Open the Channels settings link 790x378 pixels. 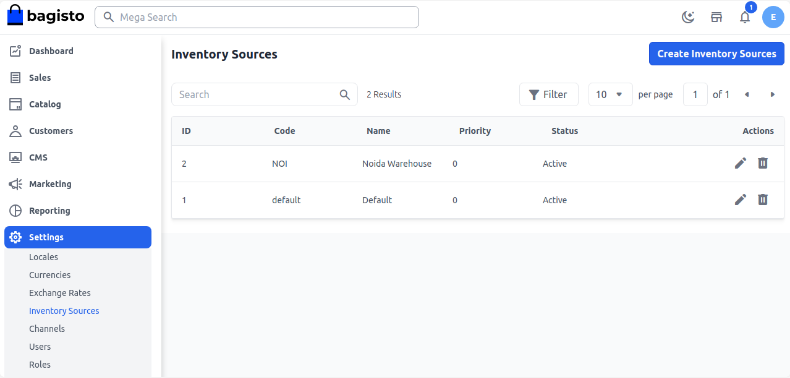[x=47, y=329]
